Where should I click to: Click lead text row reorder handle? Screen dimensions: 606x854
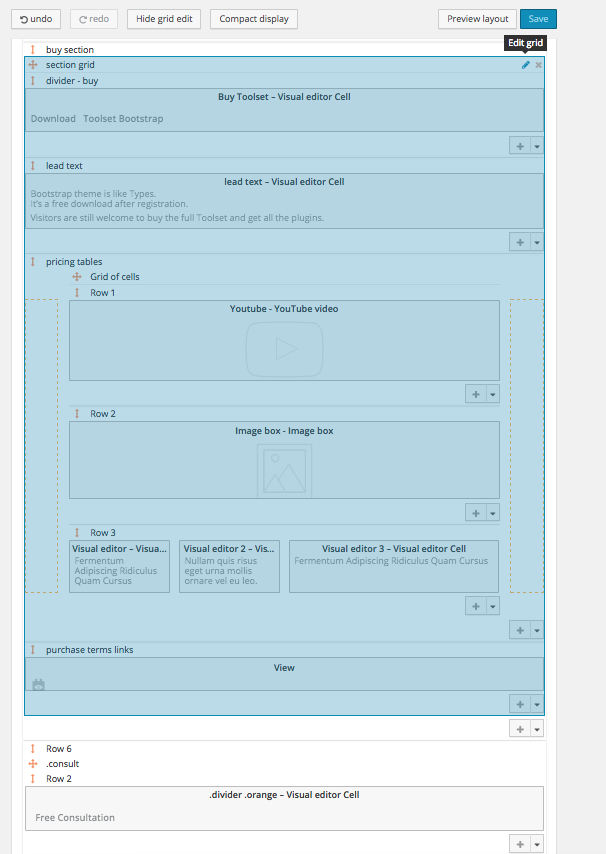point(33,166)
